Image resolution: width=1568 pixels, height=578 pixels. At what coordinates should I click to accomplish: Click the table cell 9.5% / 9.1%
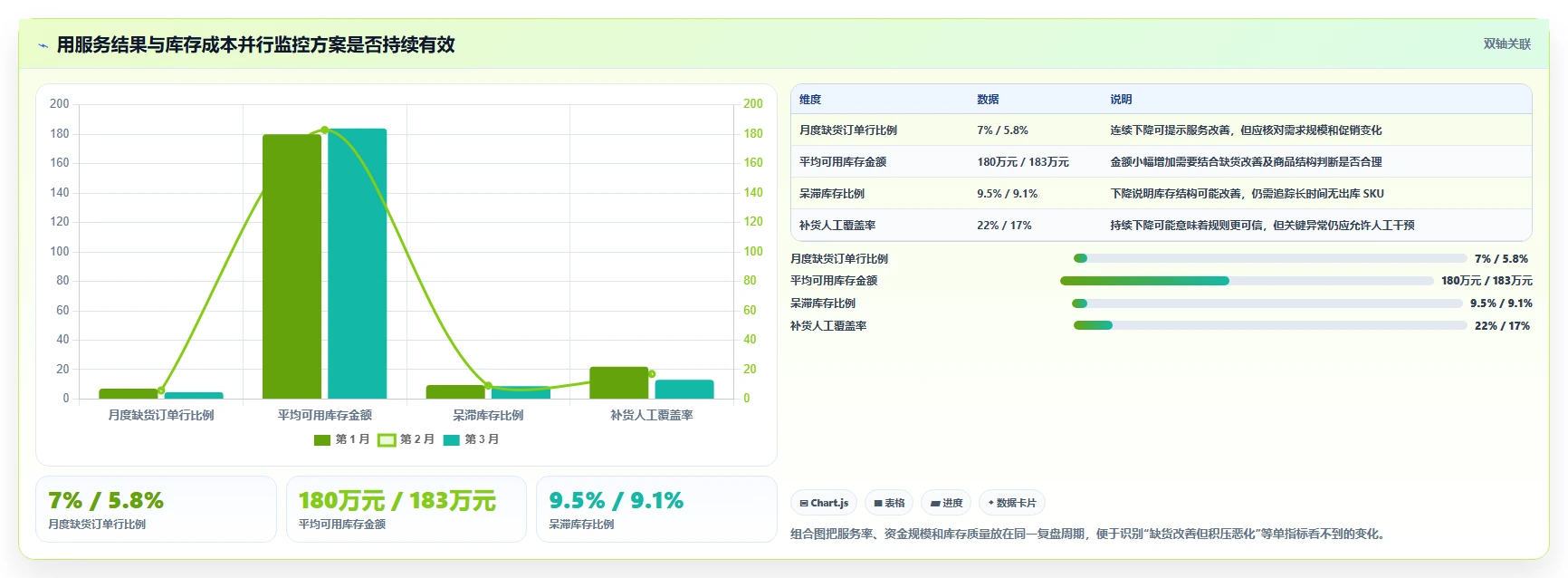(x=1008, y=194)
